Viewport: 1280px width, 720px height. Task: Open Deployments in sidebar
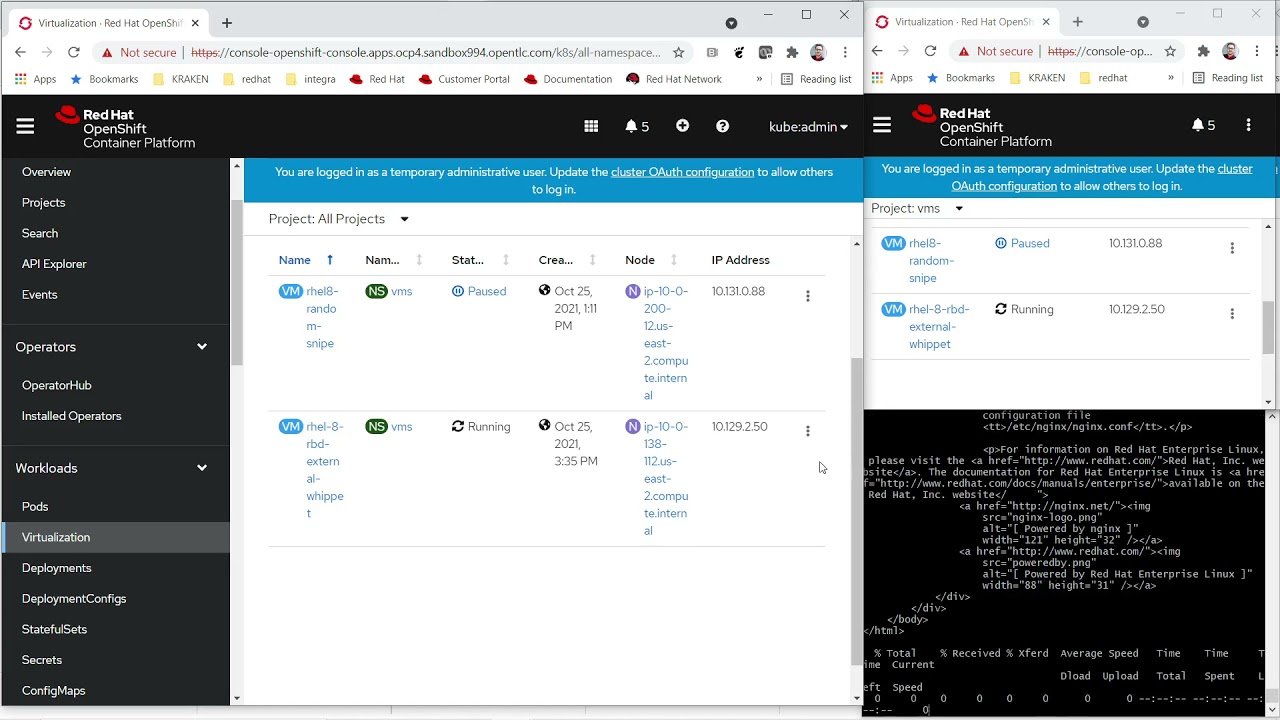click(x=56, y=568)
